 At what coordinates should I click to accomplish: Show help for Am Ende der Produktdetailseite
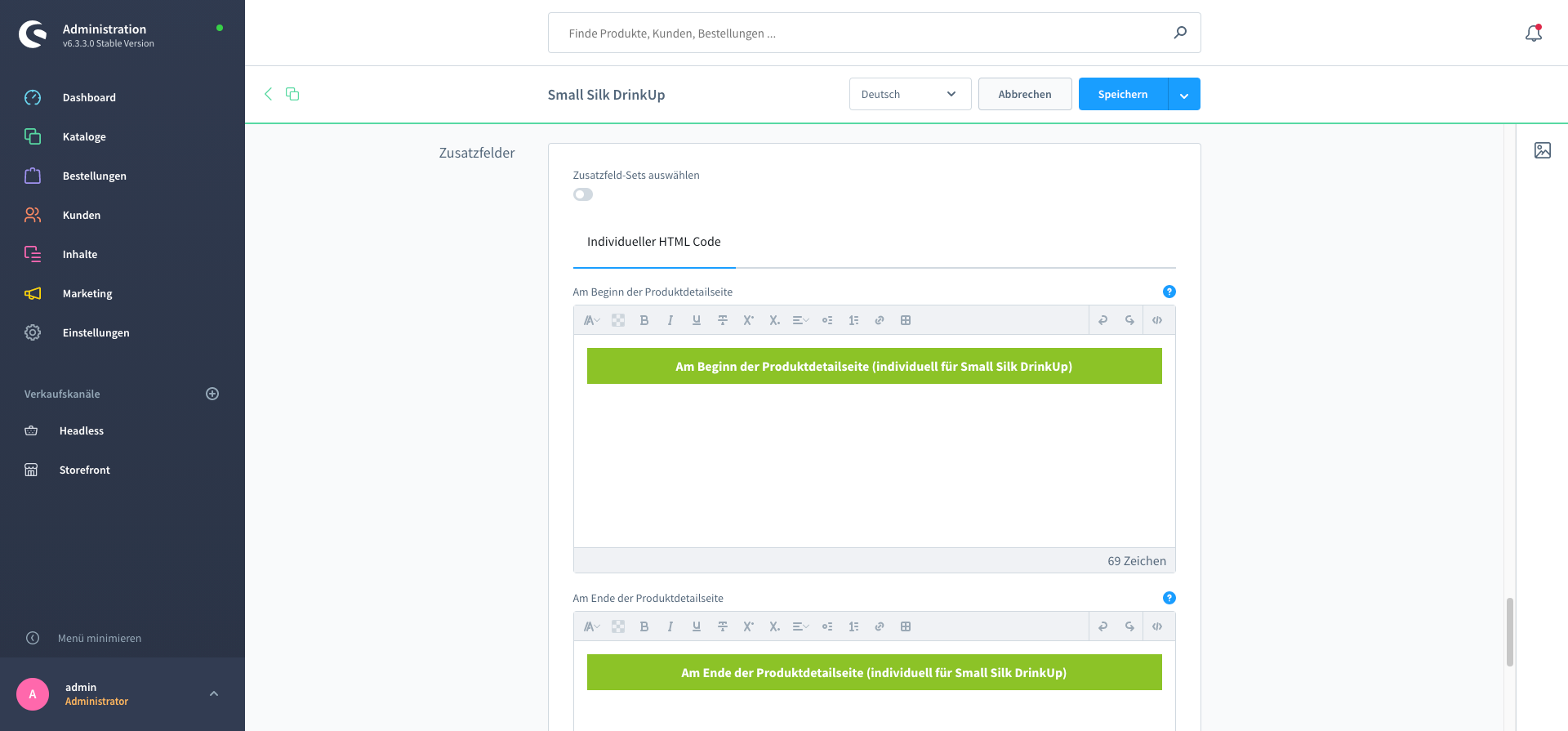[x=1169, y=598]
